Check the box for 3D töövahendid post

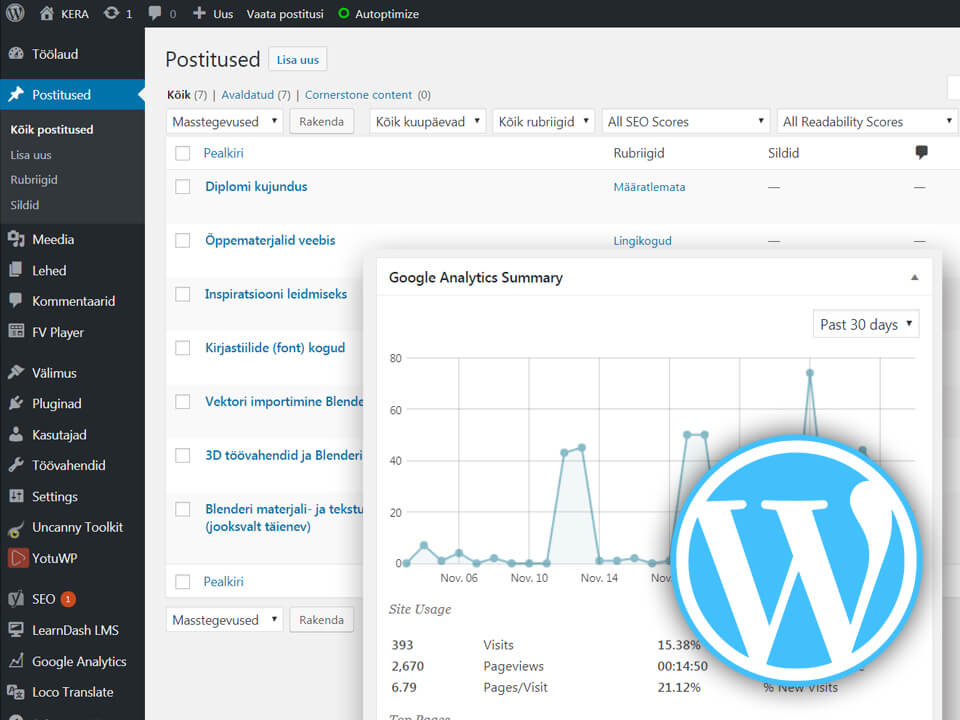click(182, 456)
